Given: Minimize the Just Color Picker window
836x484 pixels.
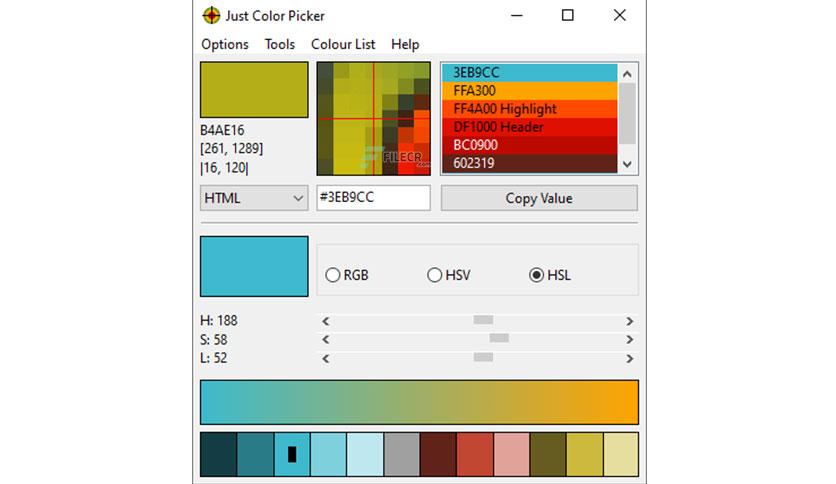Looking at the screenshot, I should [516, 15].
